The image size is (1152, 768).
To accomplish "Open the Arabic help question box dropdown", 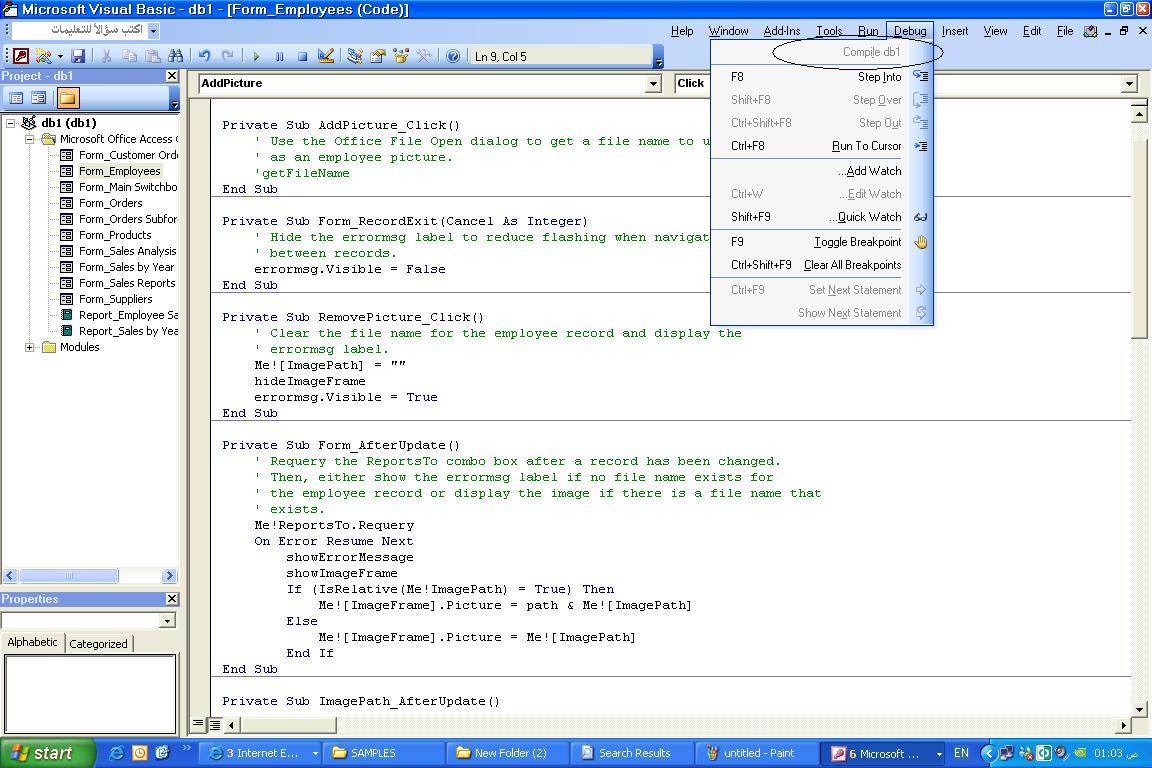I will tap(154, 31).
